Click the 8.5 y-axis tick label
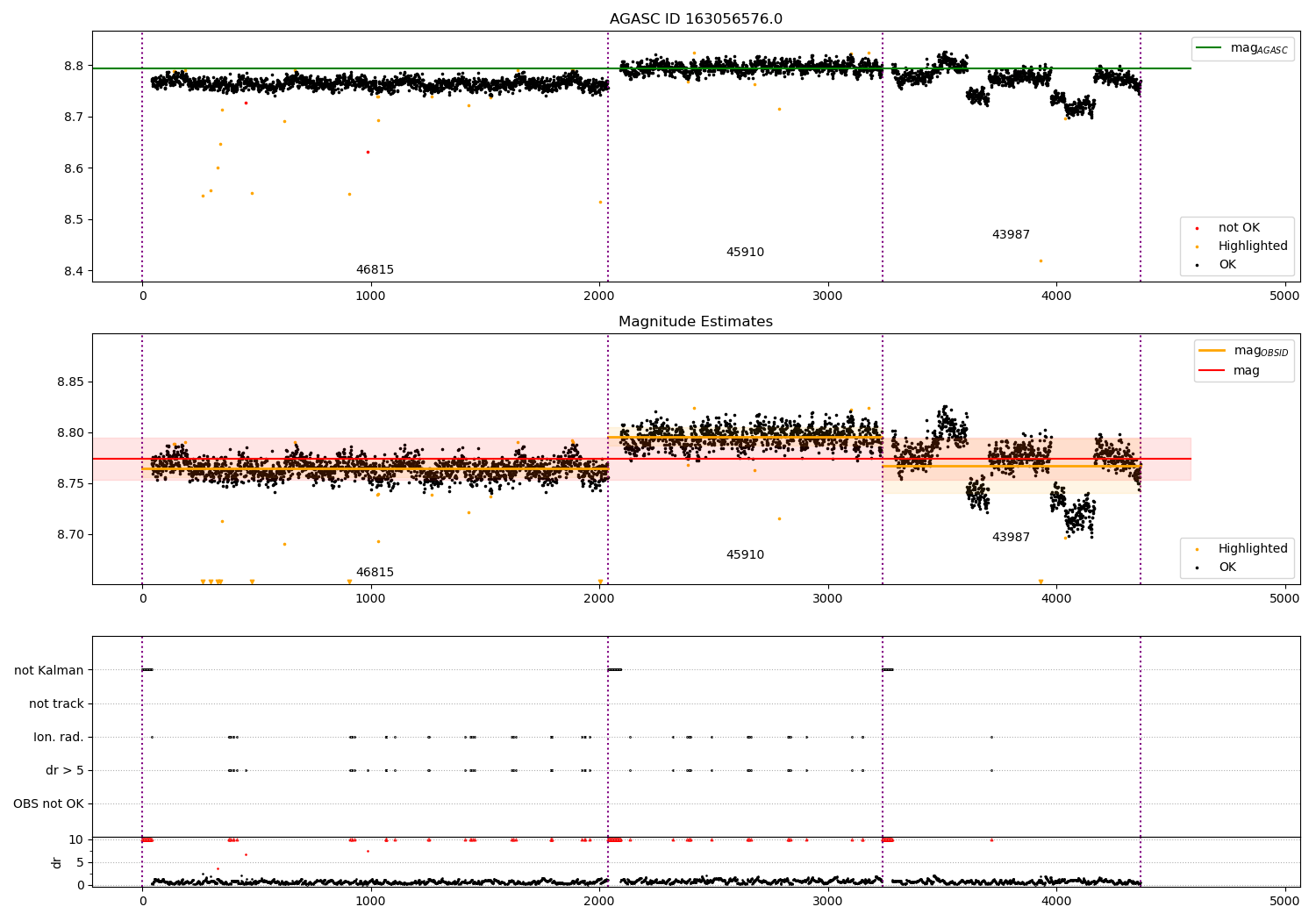 click(74, 219)
